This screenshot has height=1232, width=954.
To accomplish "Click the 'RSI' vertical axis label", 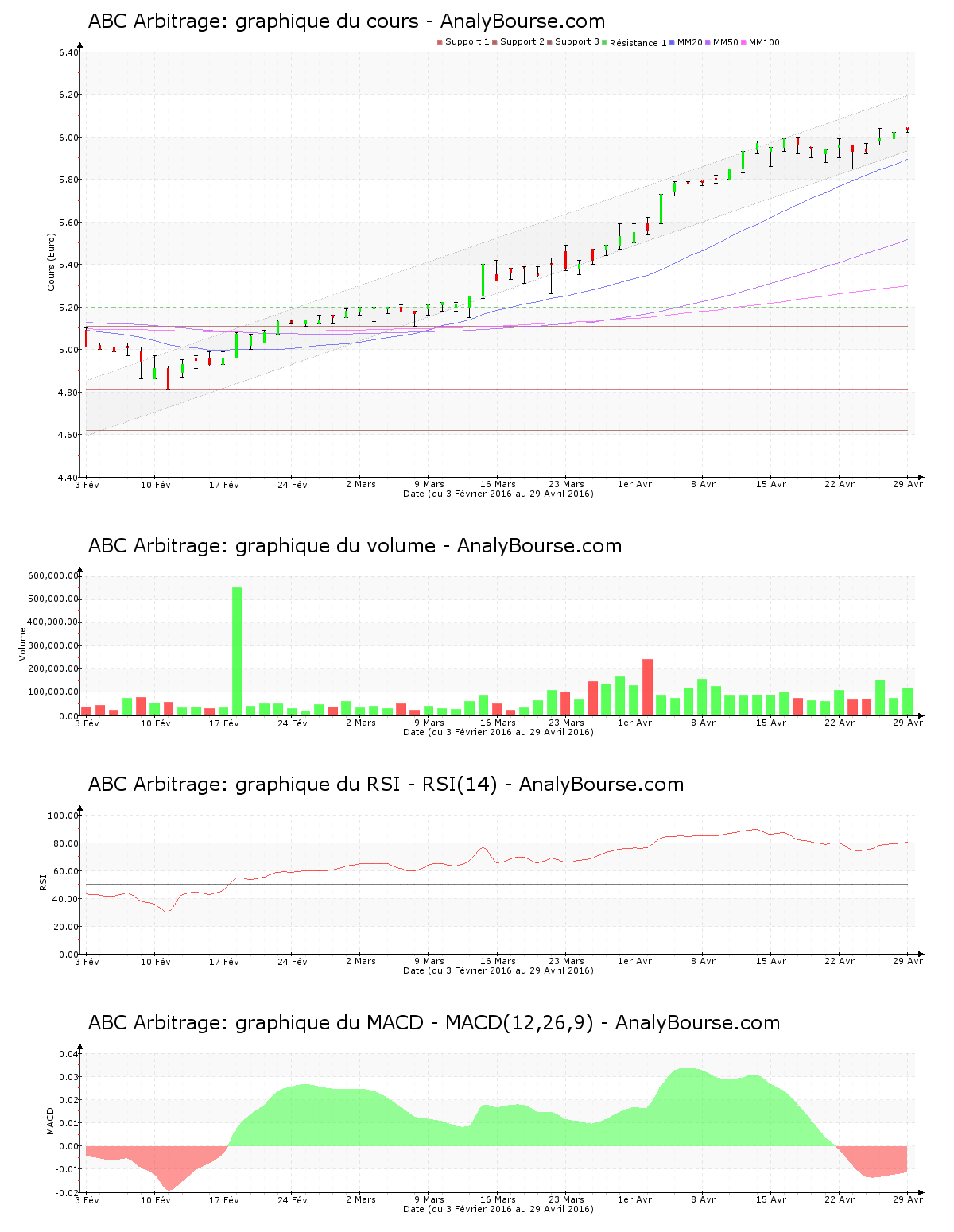I will (43, 881).
